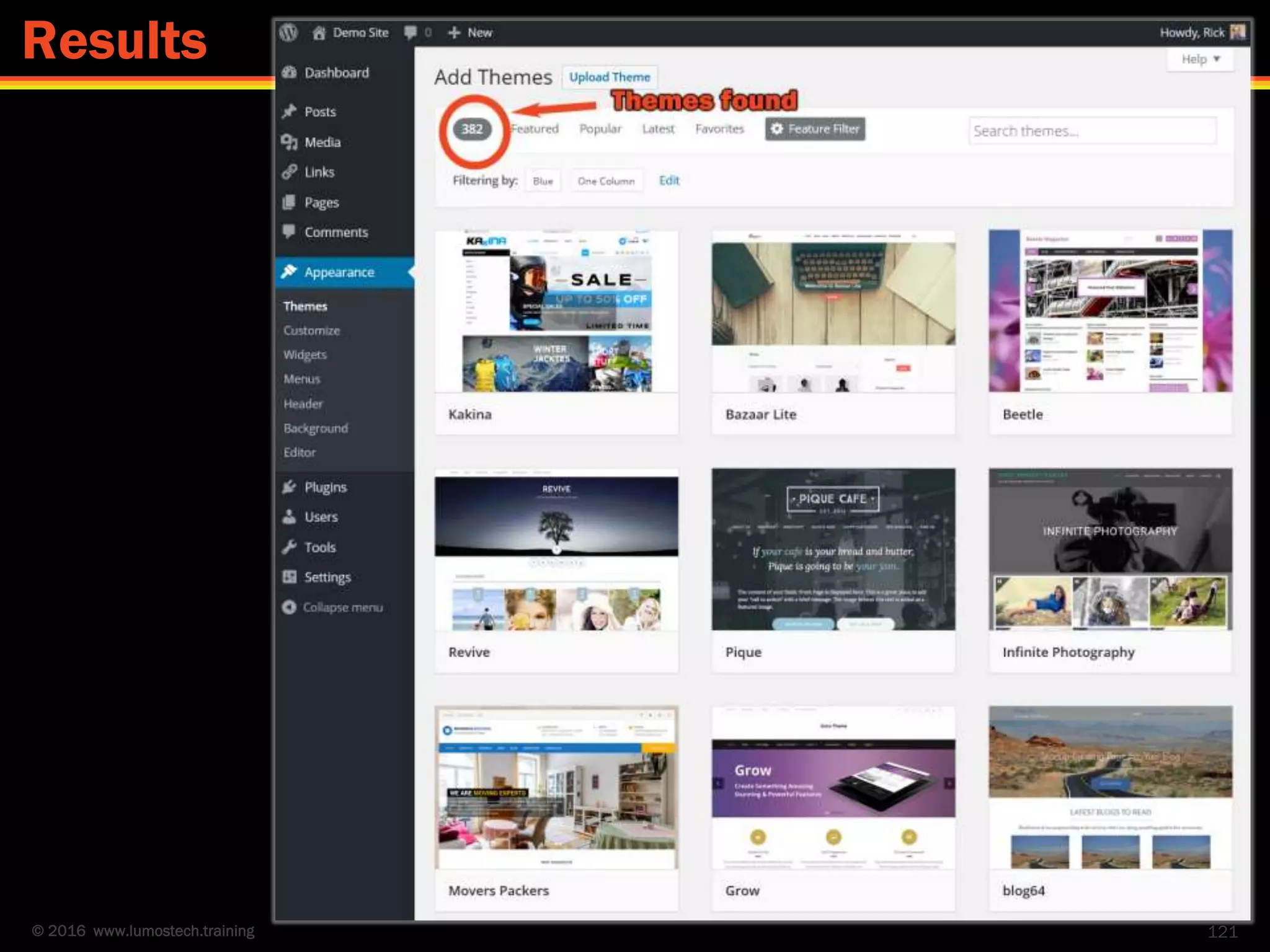Click the WordPress logo icon
Image resolution: width=1270 pixels, height=952 pixels.
click(288, 32)
